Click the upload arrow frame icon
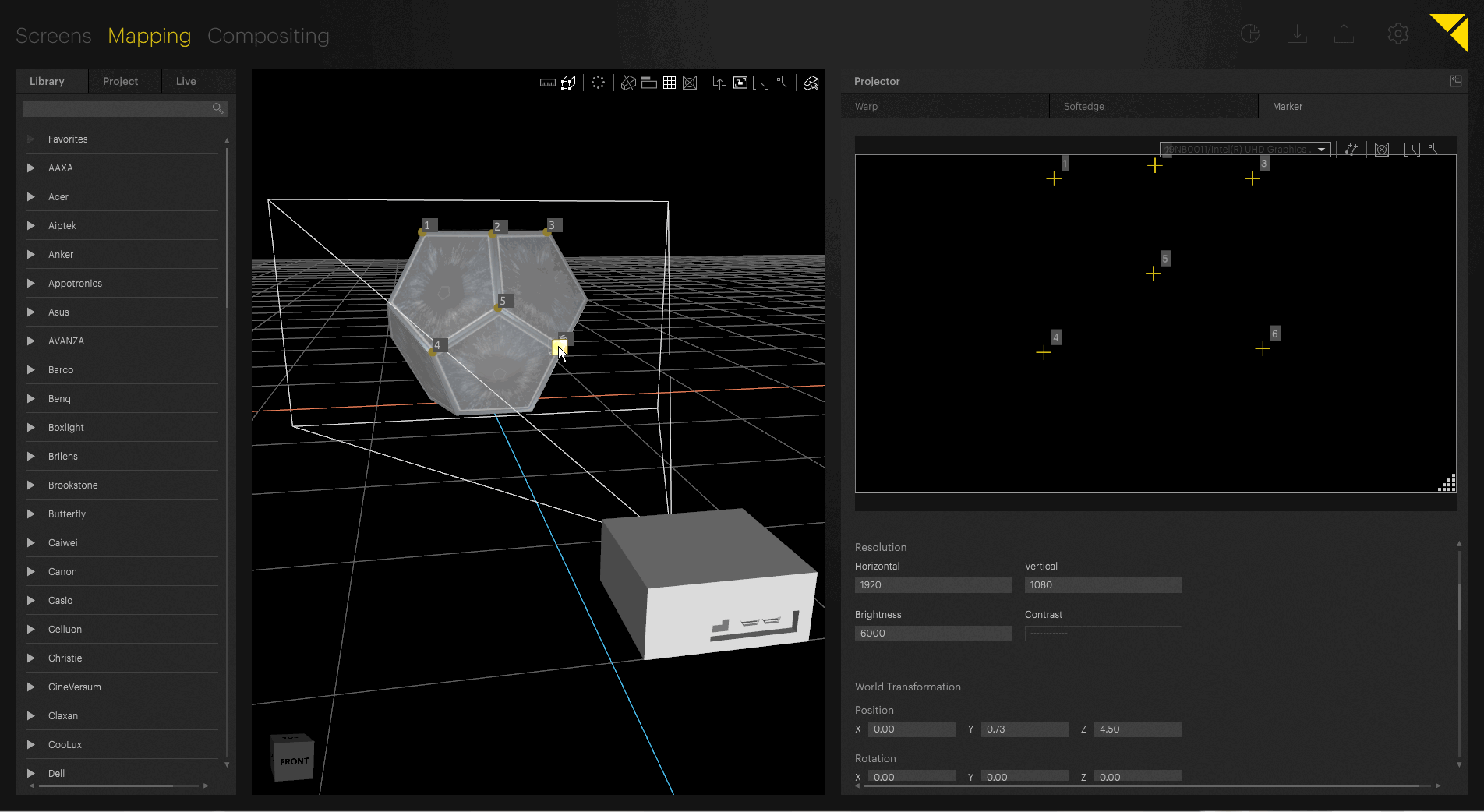The width and height of the screenshot is (1484, 812). point(719,83)
